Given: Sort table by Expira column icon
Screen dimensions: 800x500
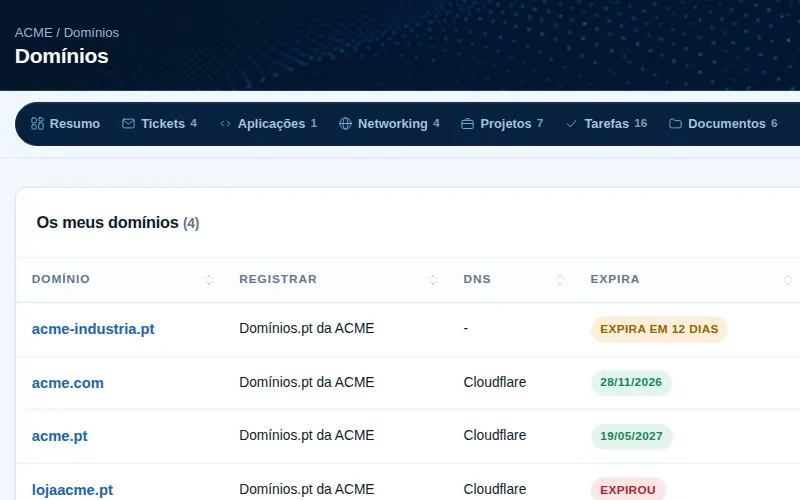Looking at the screenshot, I should click(788, 280).
